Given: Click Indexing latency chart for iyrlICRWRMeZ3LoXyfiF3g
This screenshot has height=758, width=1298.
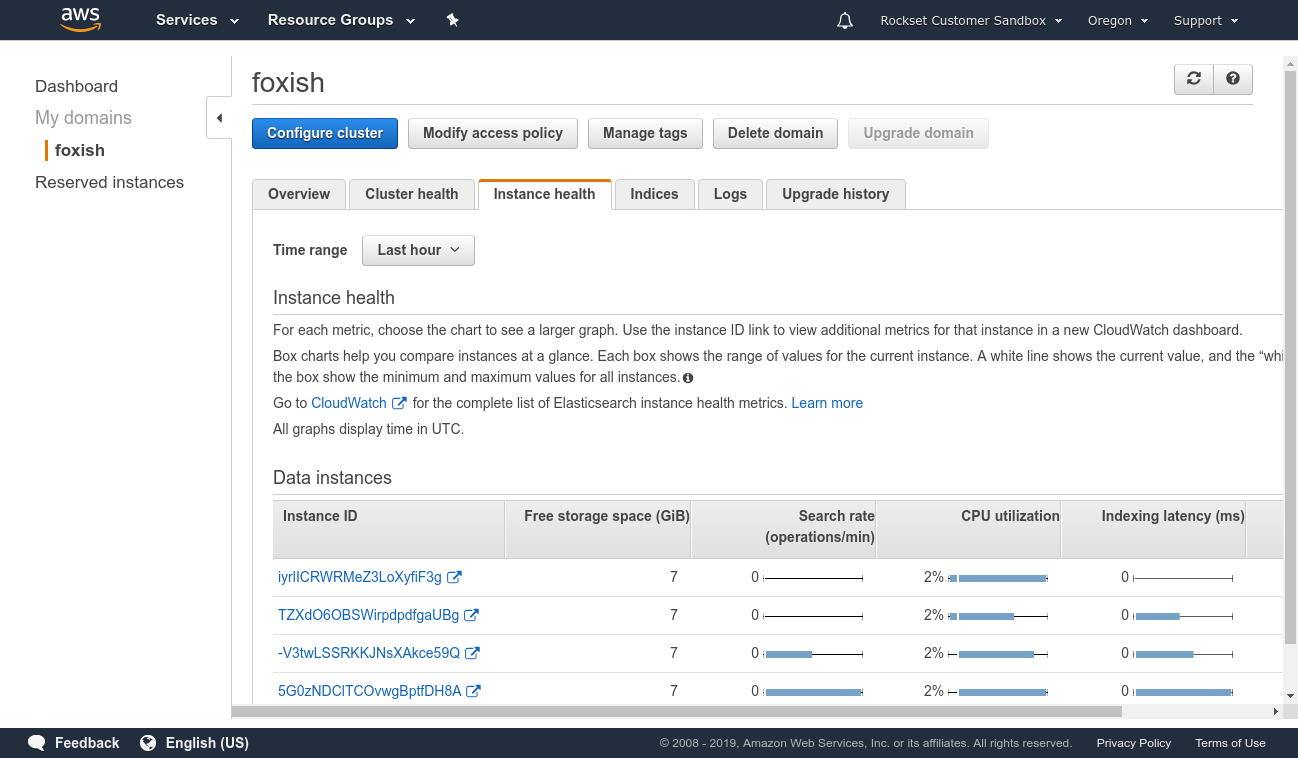Looking at the screenshot, I should [1183, 578].
